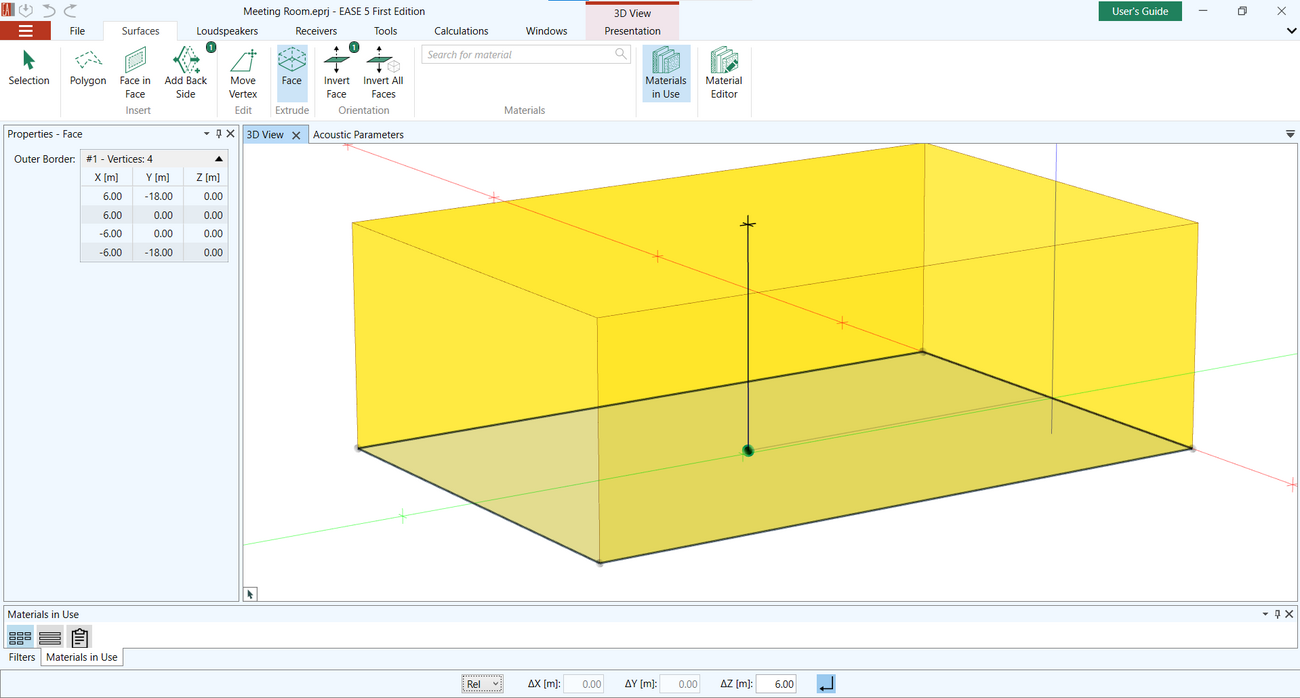Screen dimensions: 1300x698
Task: Pin the Properties - Face panel
Action: coord(218,133)
